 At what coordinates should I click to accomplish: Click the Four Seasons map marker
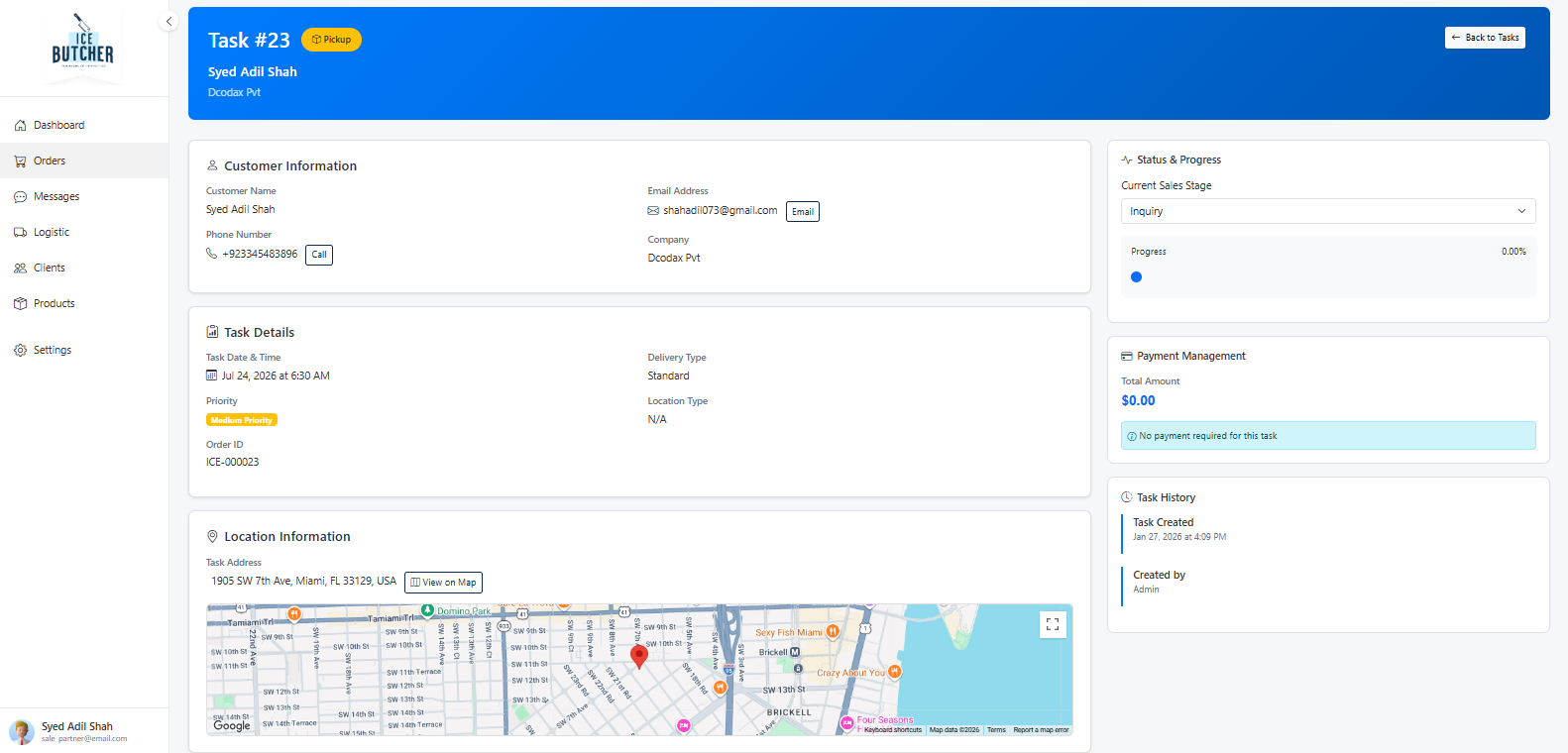click(847, 723)
